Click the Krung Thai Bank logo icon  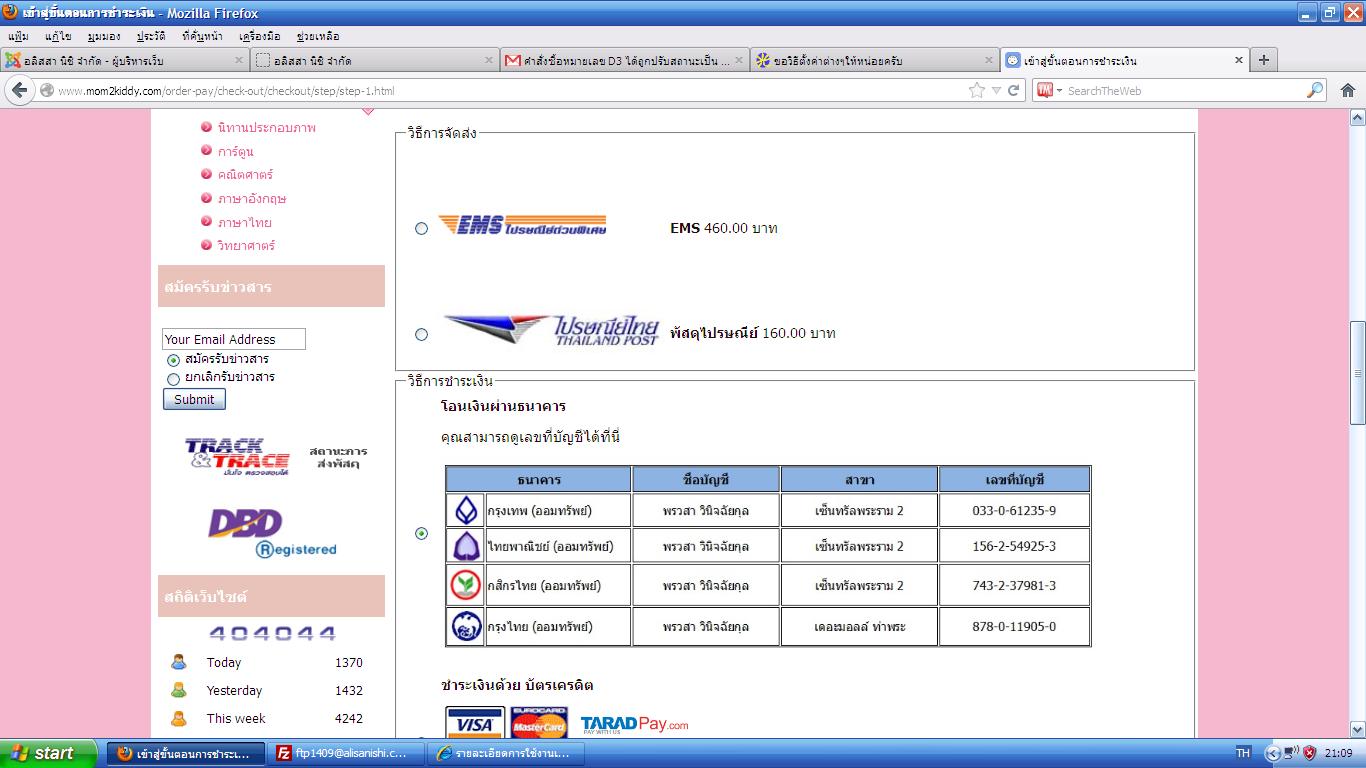465,627
